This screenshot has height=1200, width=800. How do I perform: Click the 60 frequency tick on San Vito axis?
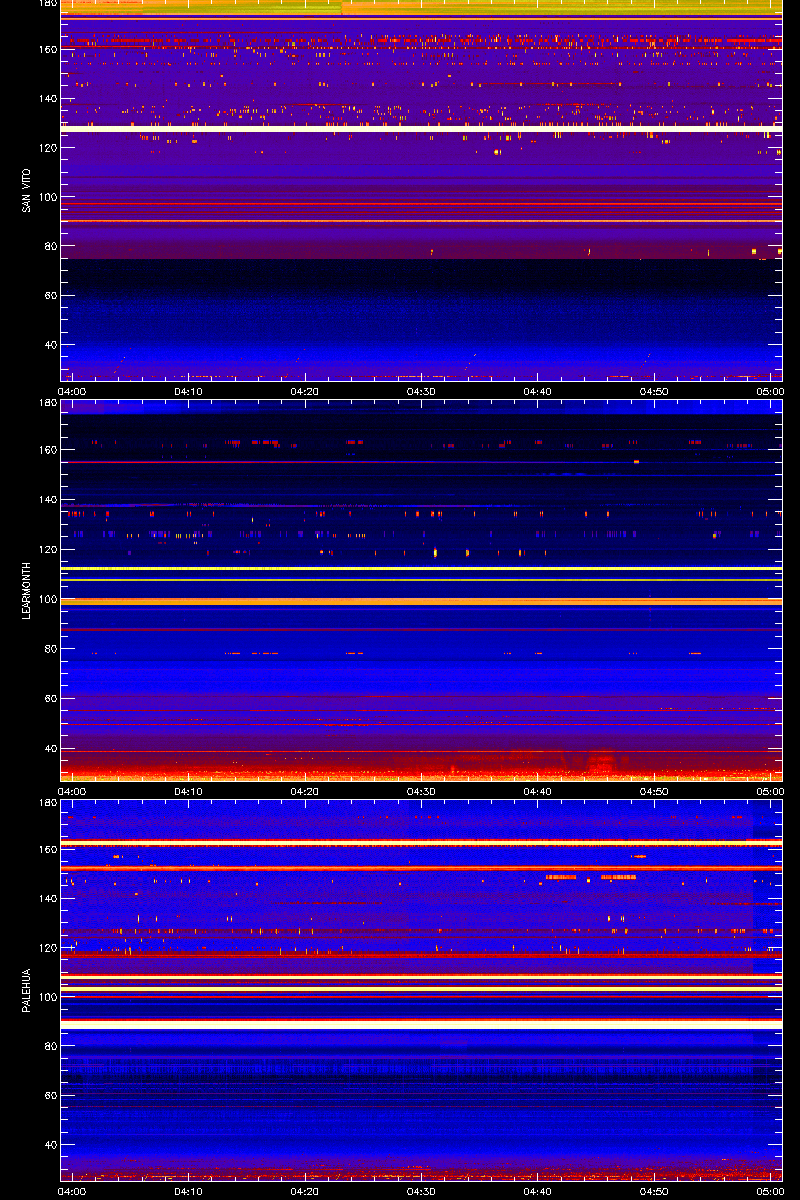click(50, 295)
